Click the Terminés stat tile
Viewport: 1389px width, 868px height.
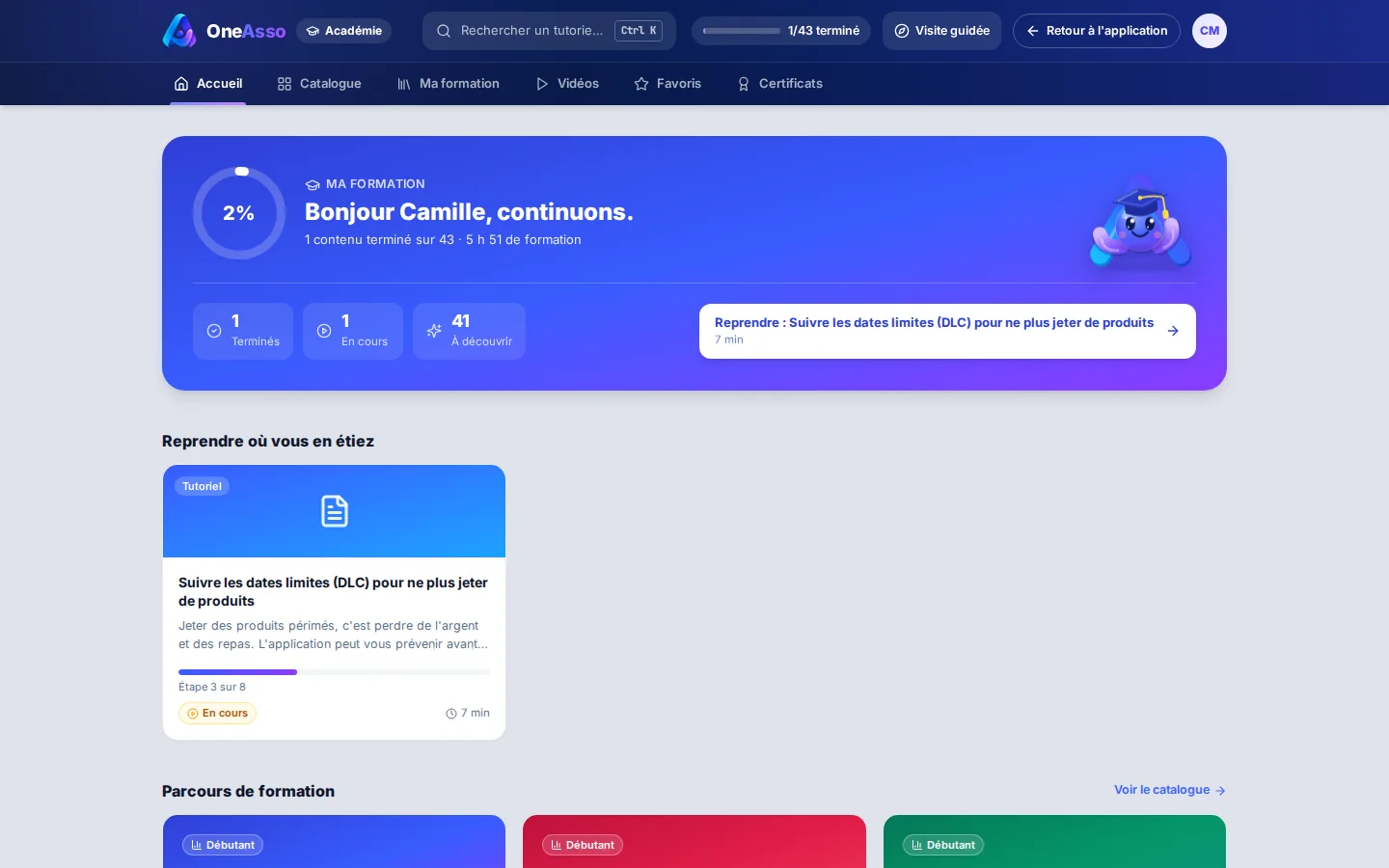pos(243,331)
